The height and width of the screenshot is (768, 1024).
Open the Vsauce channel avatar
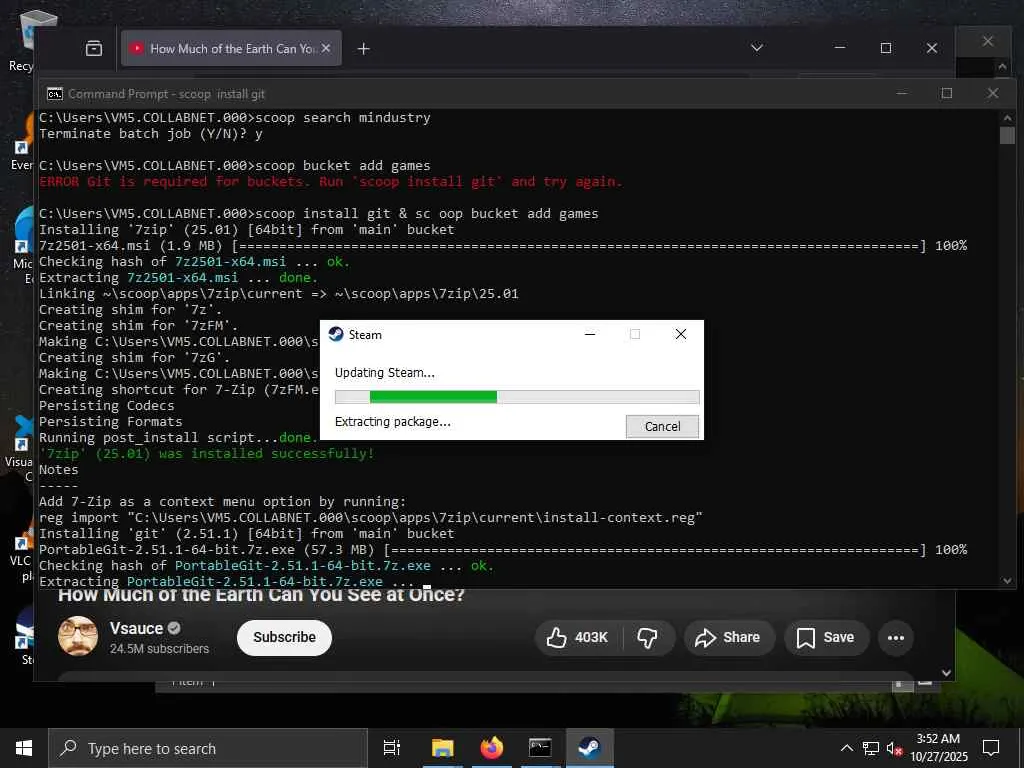pos(78,636)
